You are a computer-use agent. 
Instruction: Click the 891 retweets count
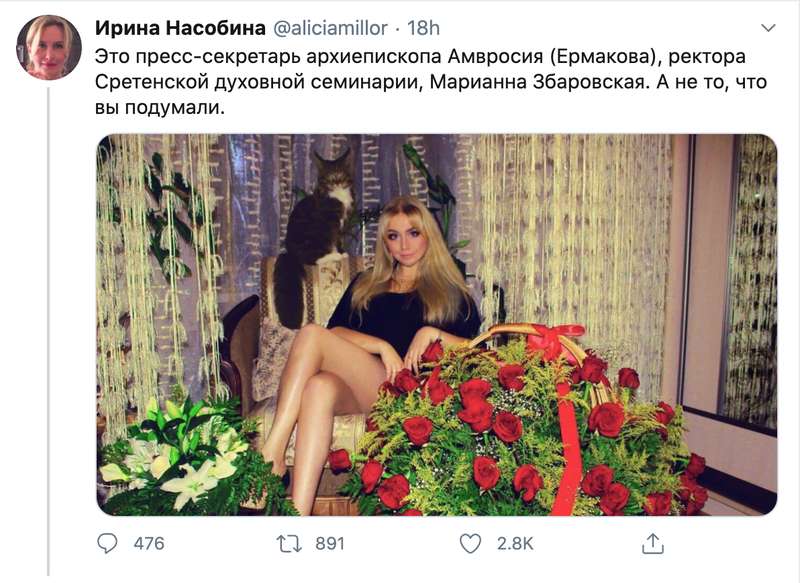[x=330, y=544]
